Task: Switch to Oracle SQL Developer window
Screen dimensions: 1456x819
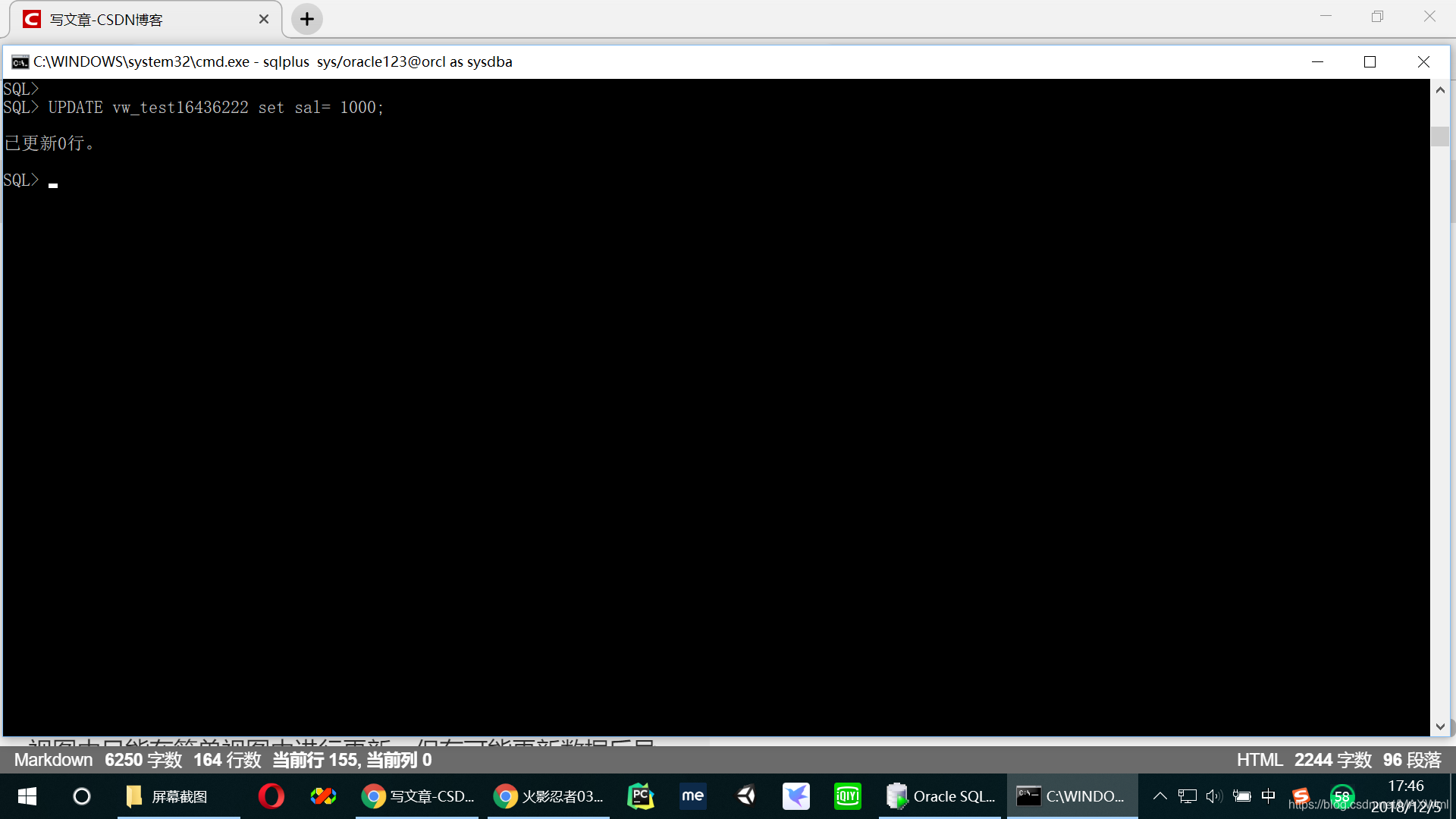Action: [x=941, y=796]
